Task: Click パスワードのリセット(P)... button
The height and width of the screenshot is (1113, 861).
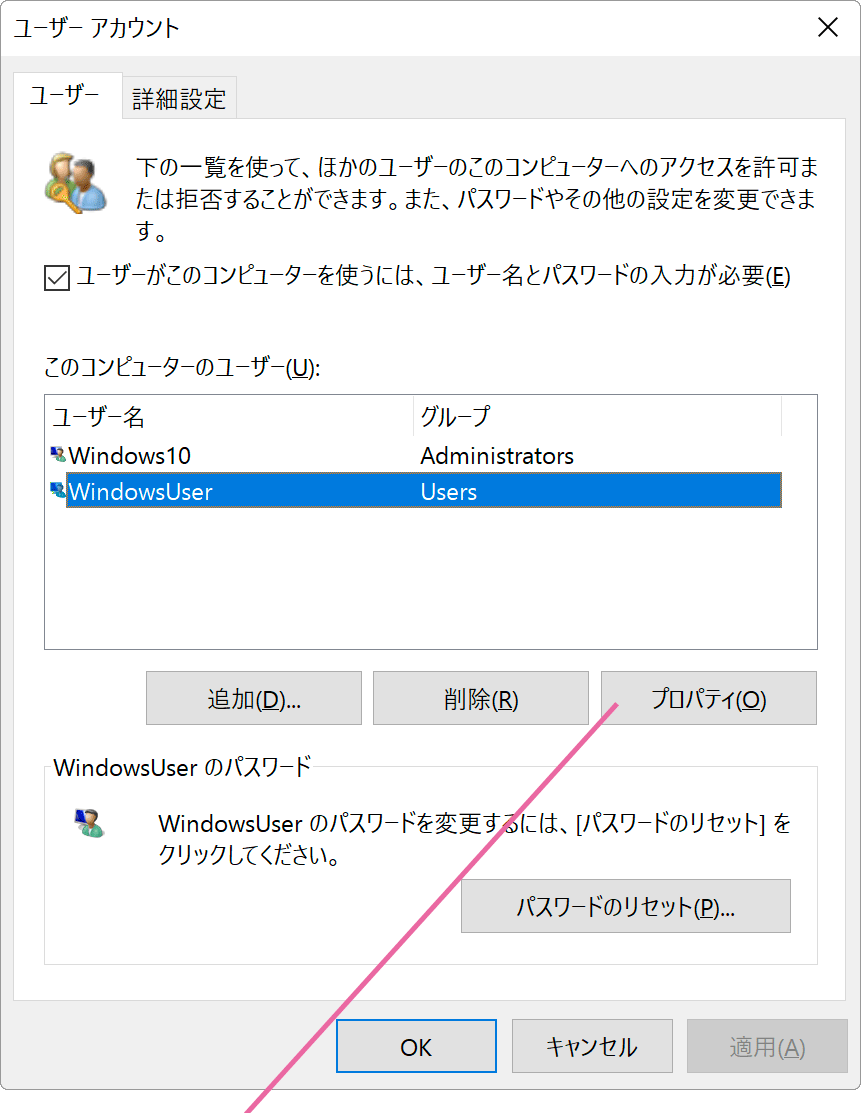Action: tap(625, 906)
